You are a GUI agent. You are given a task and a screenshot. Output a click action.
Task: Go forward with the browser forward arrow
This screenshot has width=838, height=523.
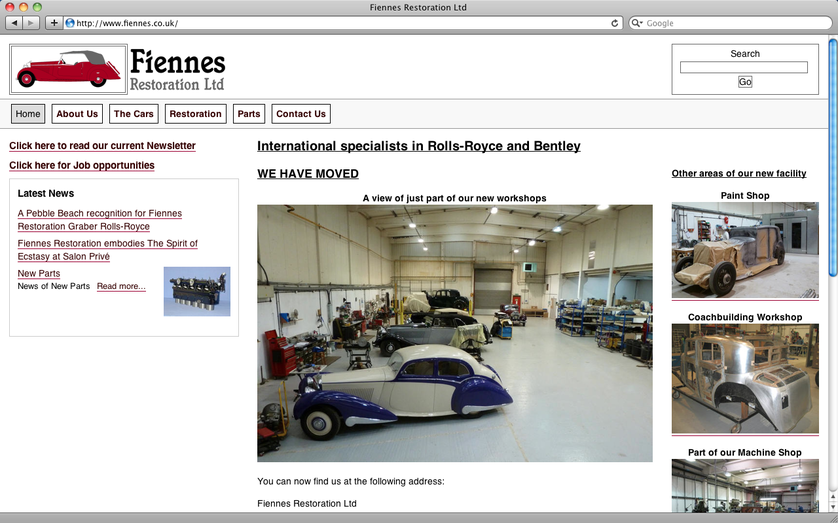tap(31, 23)
